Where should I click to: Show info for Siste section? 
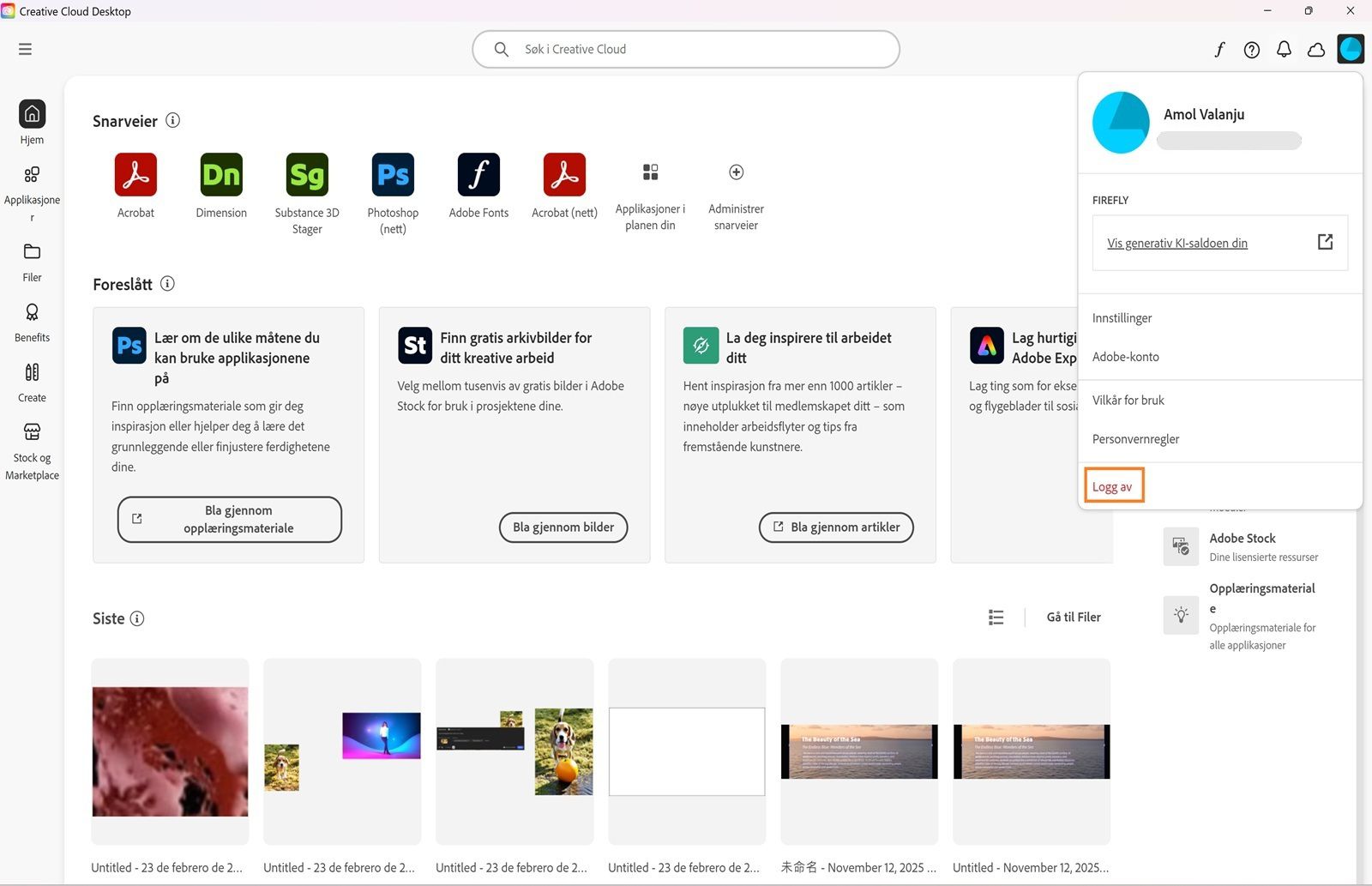point(137,618)
